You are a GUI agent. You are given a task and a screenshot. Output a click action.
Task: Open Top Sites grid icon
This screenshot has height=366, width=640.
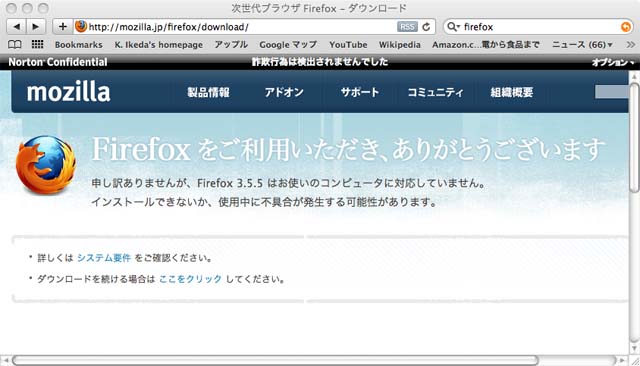[x=38, y=44]
